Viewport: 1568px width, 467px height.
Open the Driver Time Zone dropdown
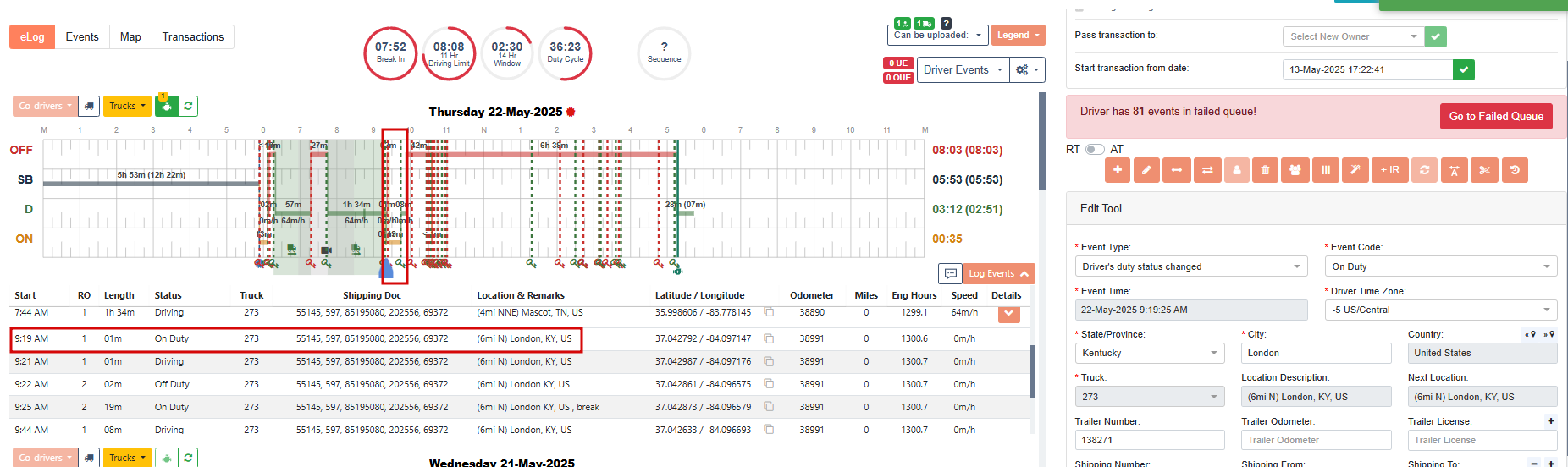[1441, 310]
